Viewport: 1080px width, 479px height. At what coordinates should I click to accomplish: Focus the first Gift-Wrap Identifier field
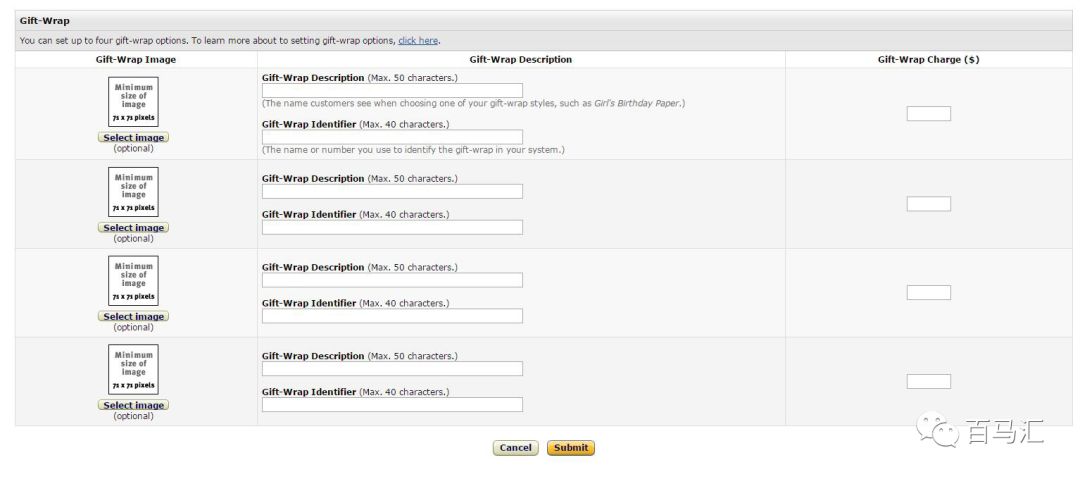[x=392, y=137]
